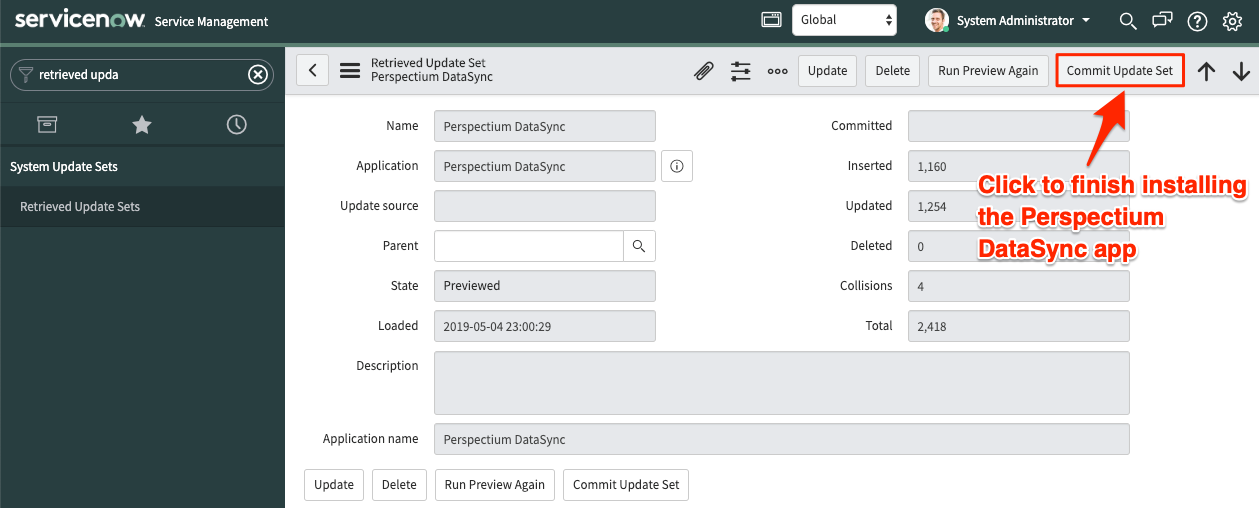Click the Collisions field value 4

[x=1019, y=286]
